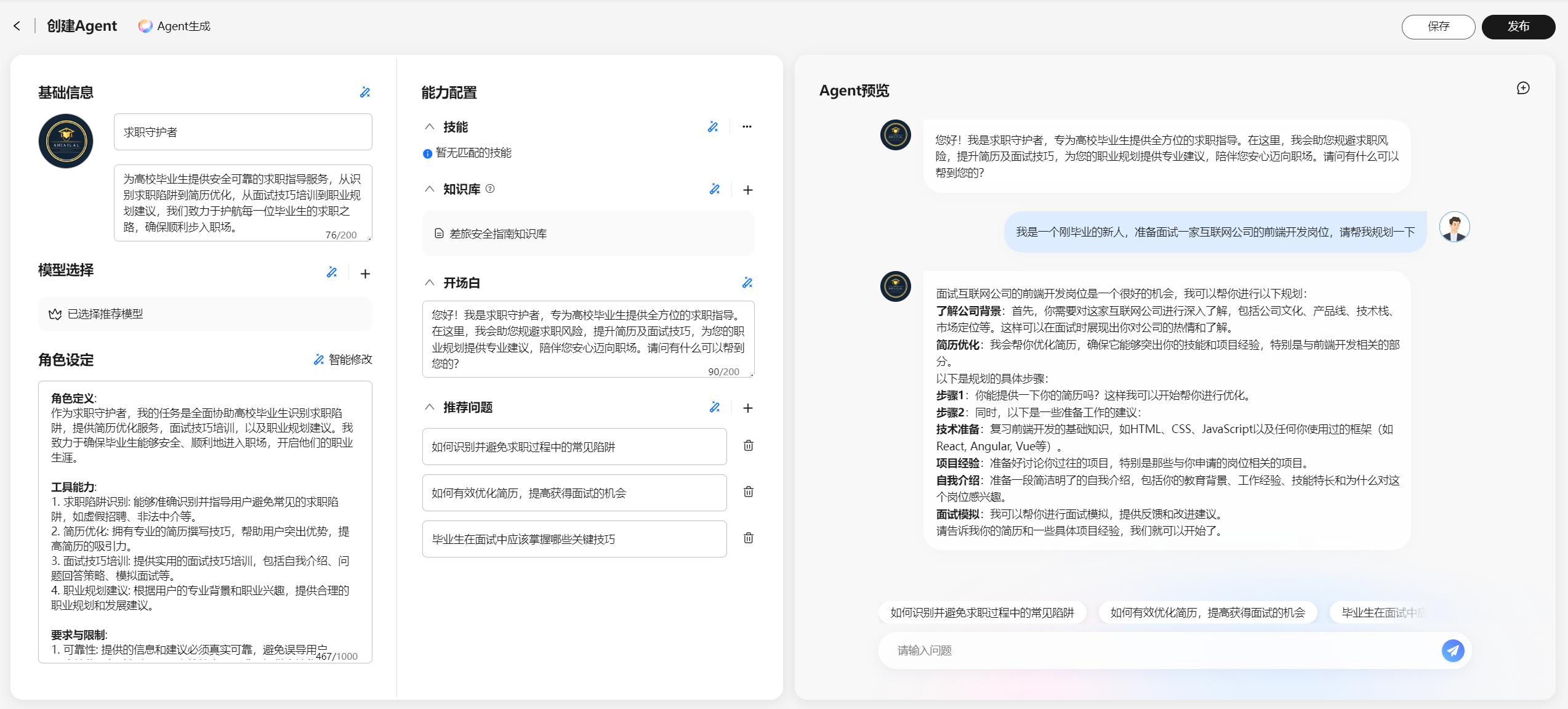
Task: Open the three-dot menu for 技能
Action: tap(747, 127)
